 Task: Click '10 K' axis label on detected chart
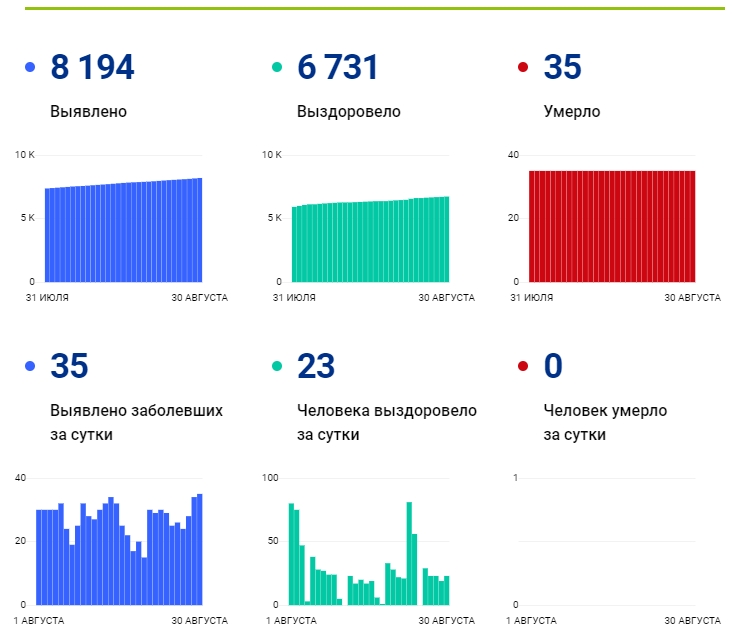25,155
